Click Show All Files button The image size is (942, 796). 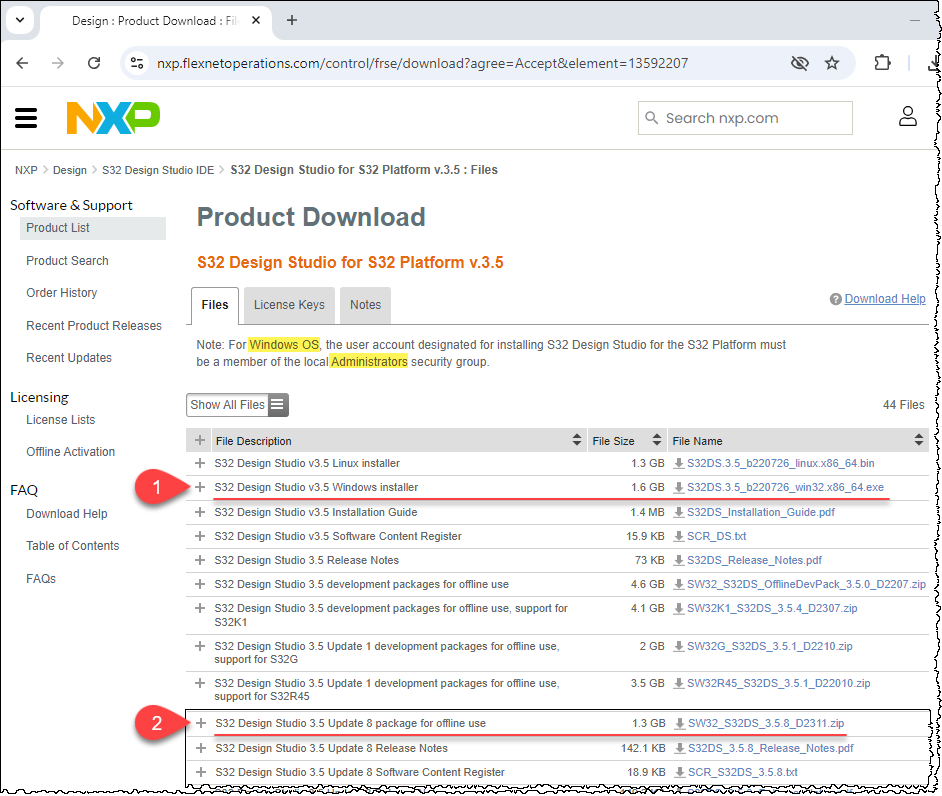click(x=237, y=405)
